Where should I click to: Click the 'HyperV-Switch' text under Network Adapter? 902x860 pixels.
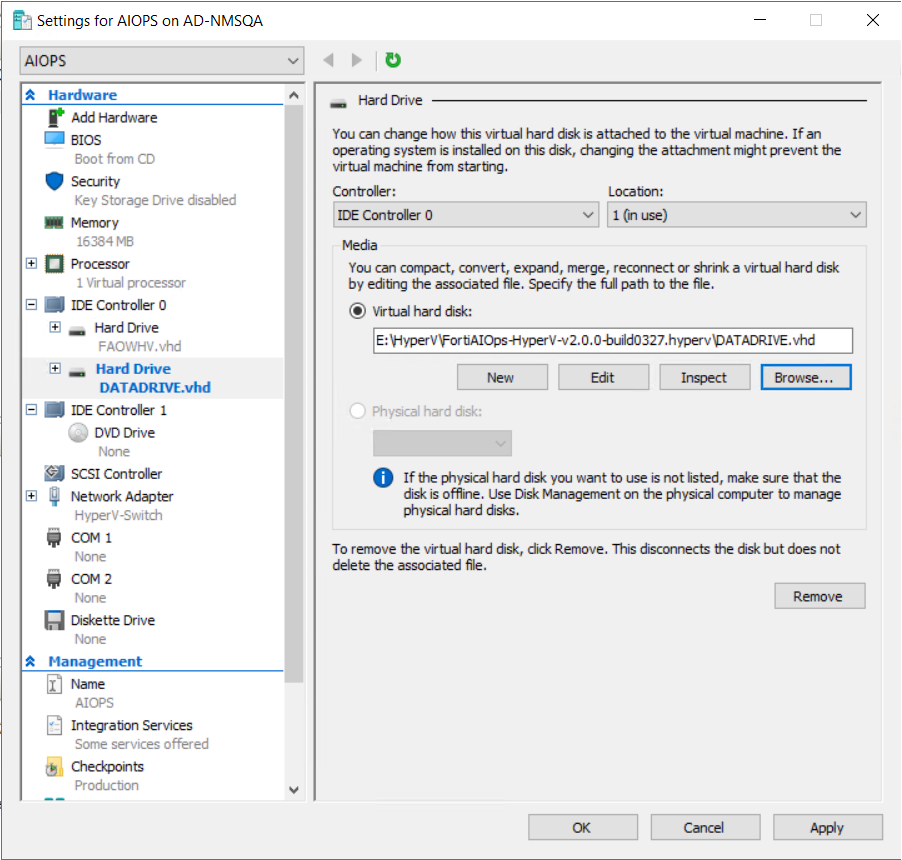pyautogui.click(x=119, y=515)
